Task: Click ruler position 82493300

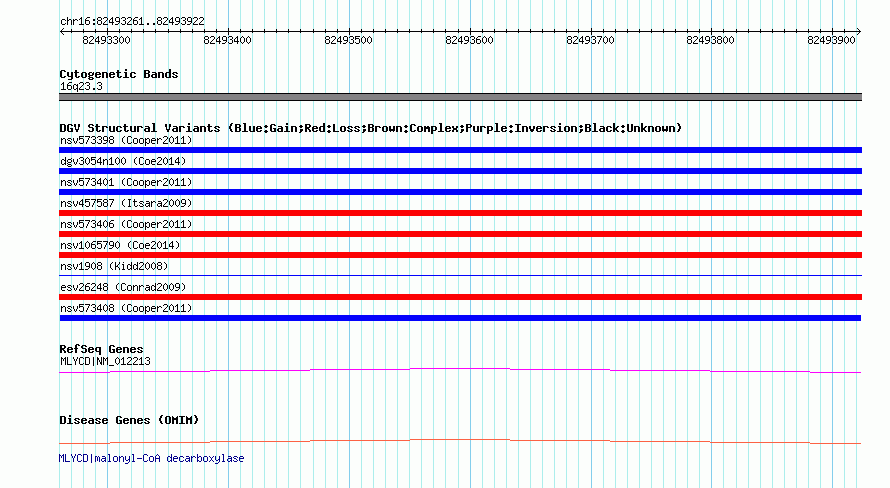Action: pos(106,40)
